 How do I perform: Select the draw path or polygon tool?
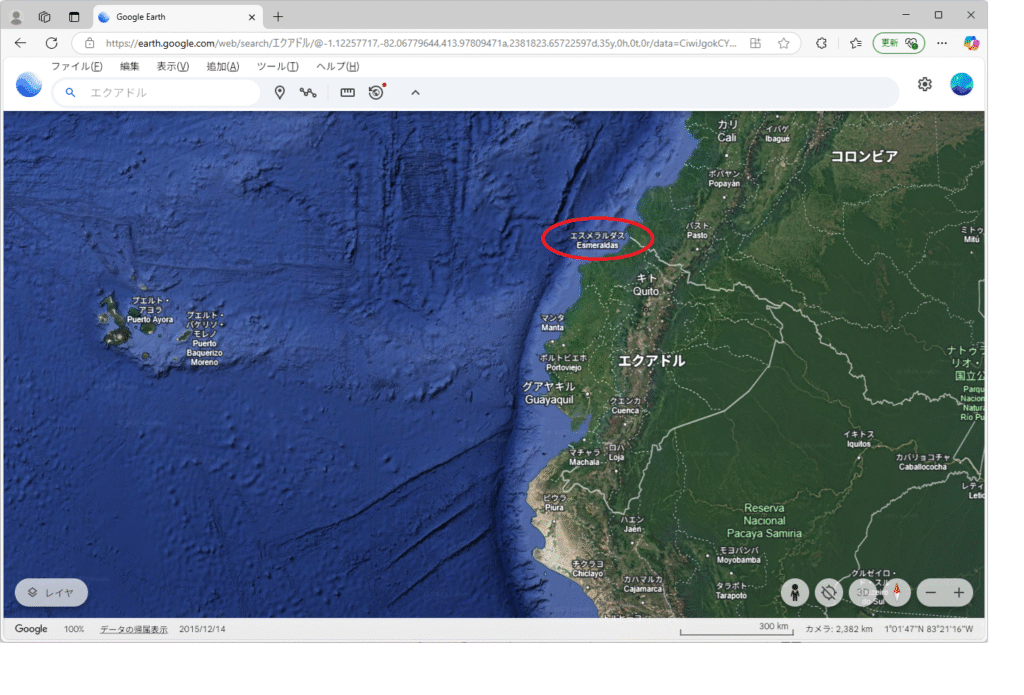[308, 93]
